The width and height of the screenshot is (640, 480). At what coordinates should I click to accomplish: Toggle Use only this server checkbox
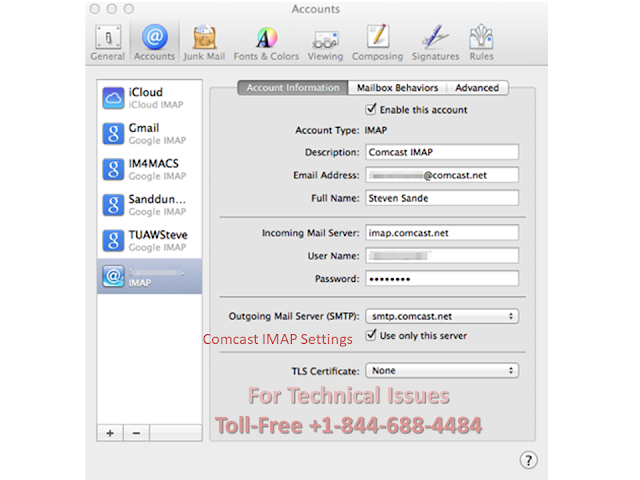[371, 335]
